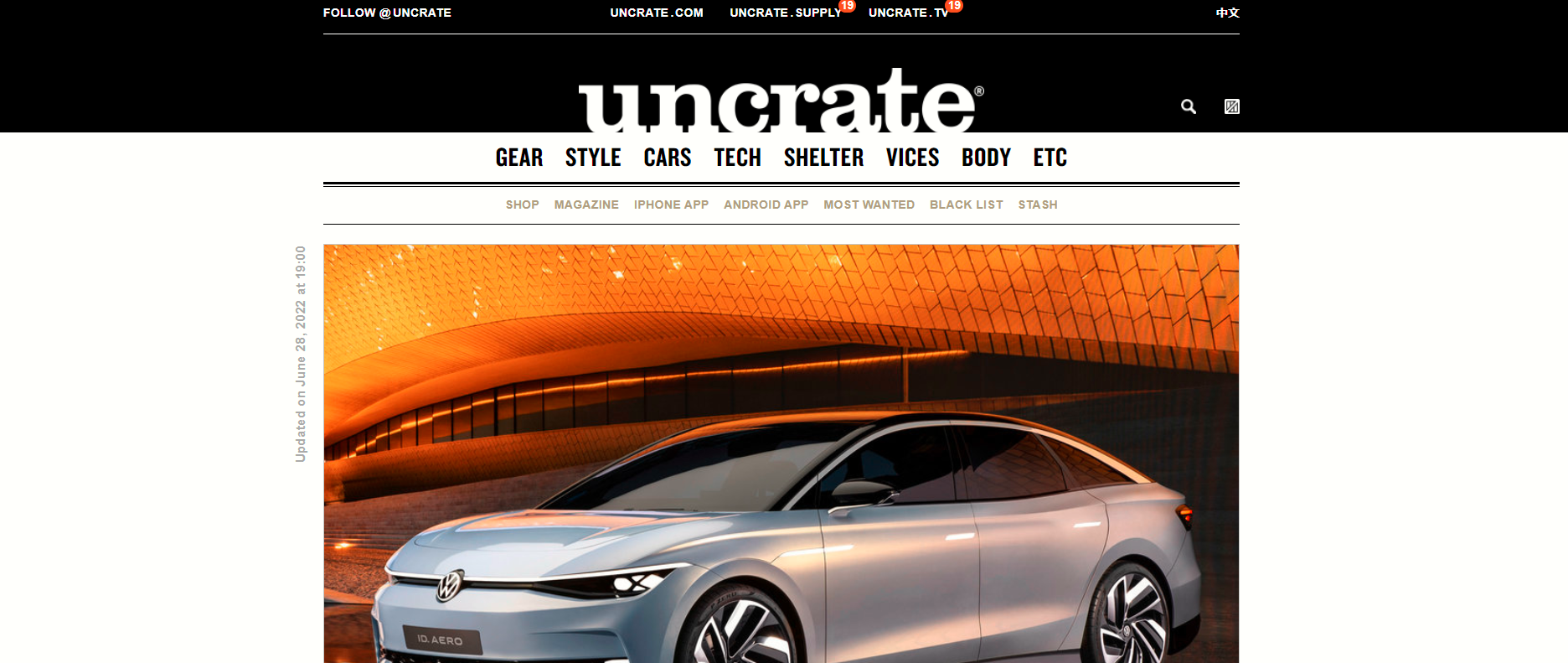Click the stash icon beside search

pyautogui.click(x=1231, y=106)
